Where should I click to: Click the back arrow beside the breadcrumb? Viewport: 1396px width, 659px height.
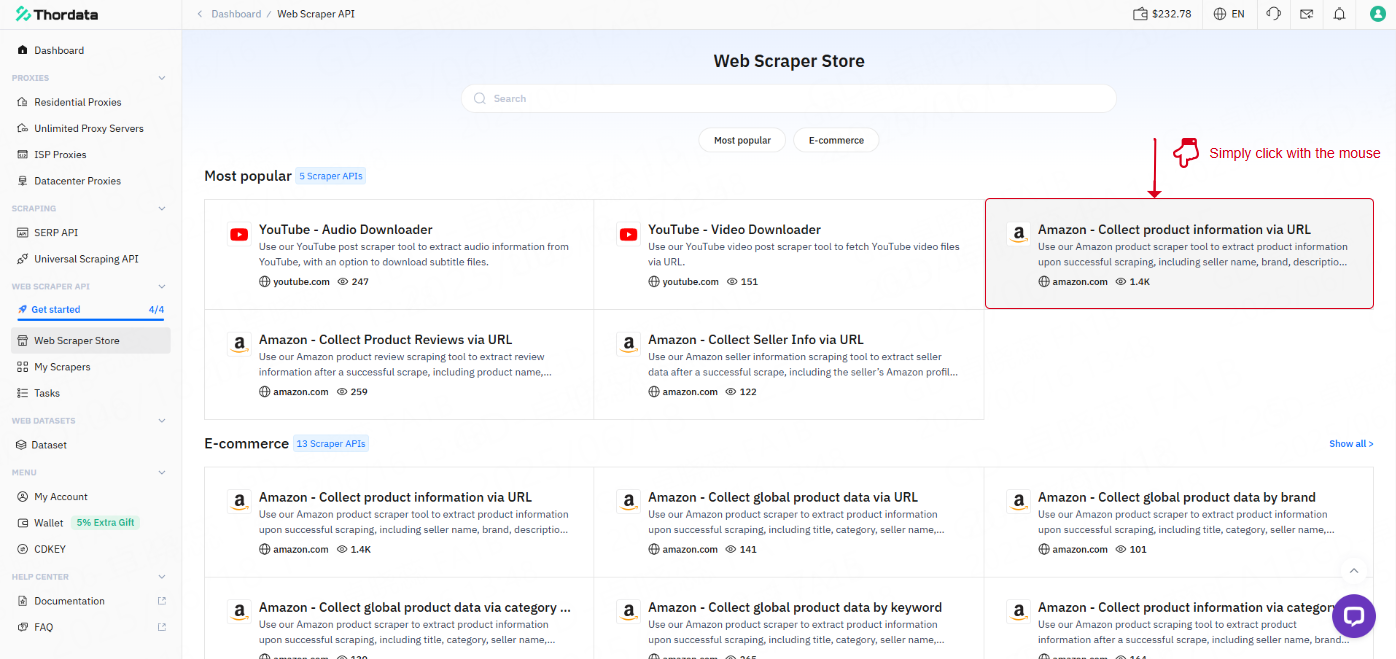[x=199, y=14]
